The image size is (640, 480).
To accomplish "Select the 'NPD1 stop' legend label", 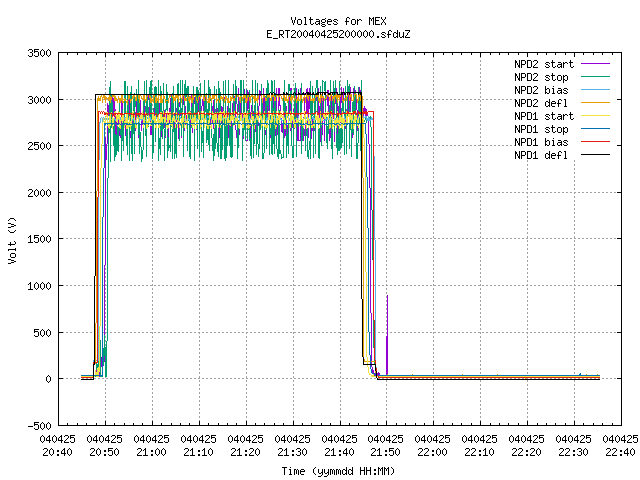I will click(541, 129).
